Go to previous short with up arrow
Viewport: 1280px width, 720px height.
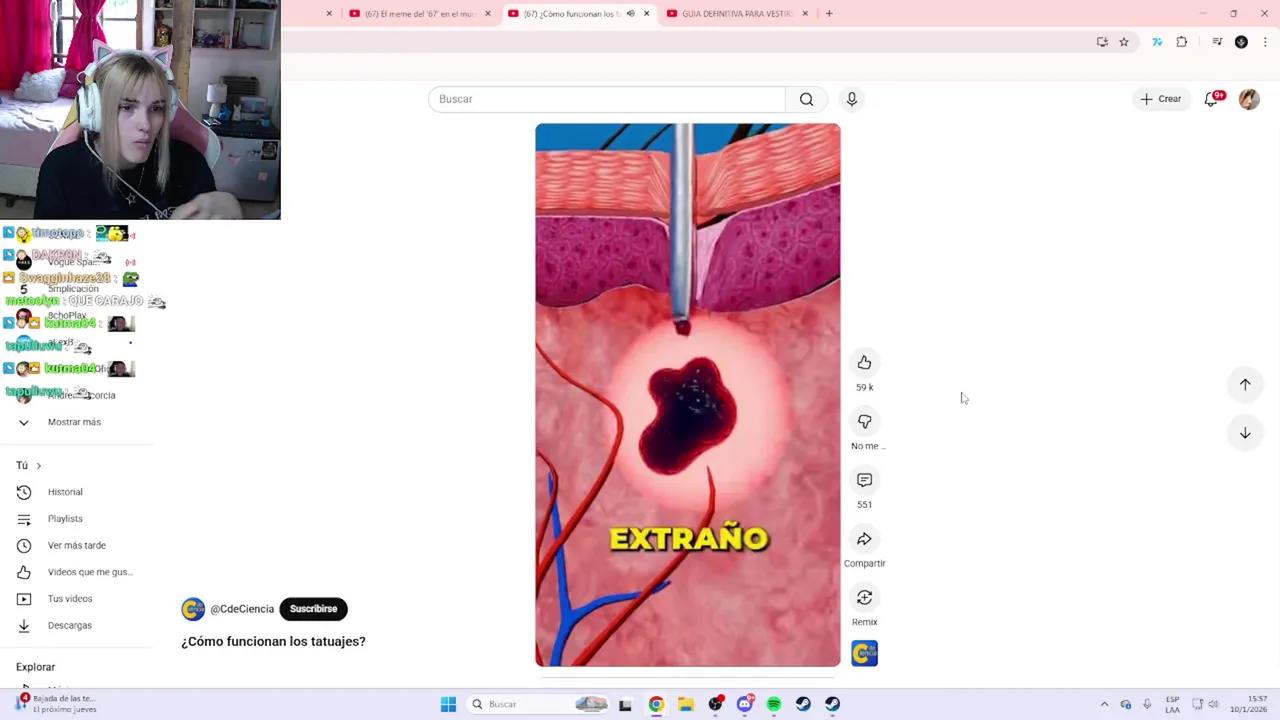pyautogui.click(x=1245, y=384)
